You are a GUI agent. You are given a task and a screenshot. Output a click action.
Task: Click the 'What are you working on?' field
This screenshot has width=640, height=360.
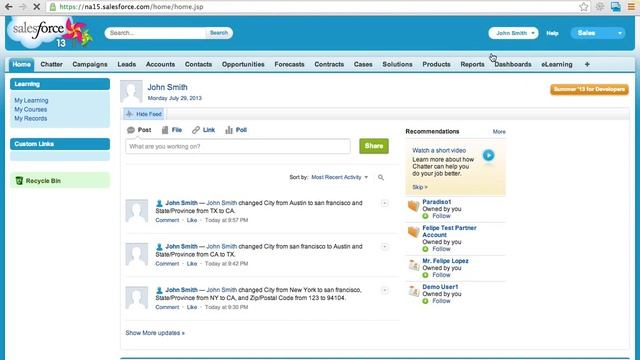pyautogui.click(x=238, y=146)
